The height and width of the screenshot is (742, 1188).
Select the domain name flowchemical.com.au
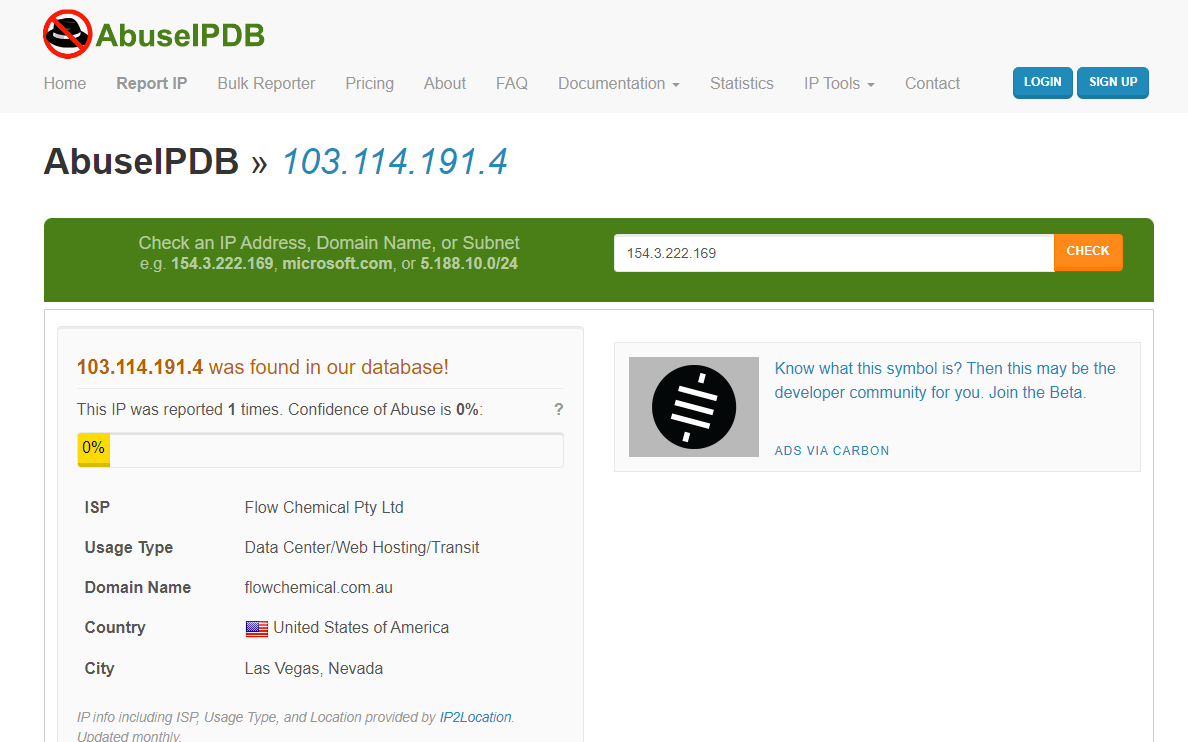pyautogui.click(x=319, y=588)
